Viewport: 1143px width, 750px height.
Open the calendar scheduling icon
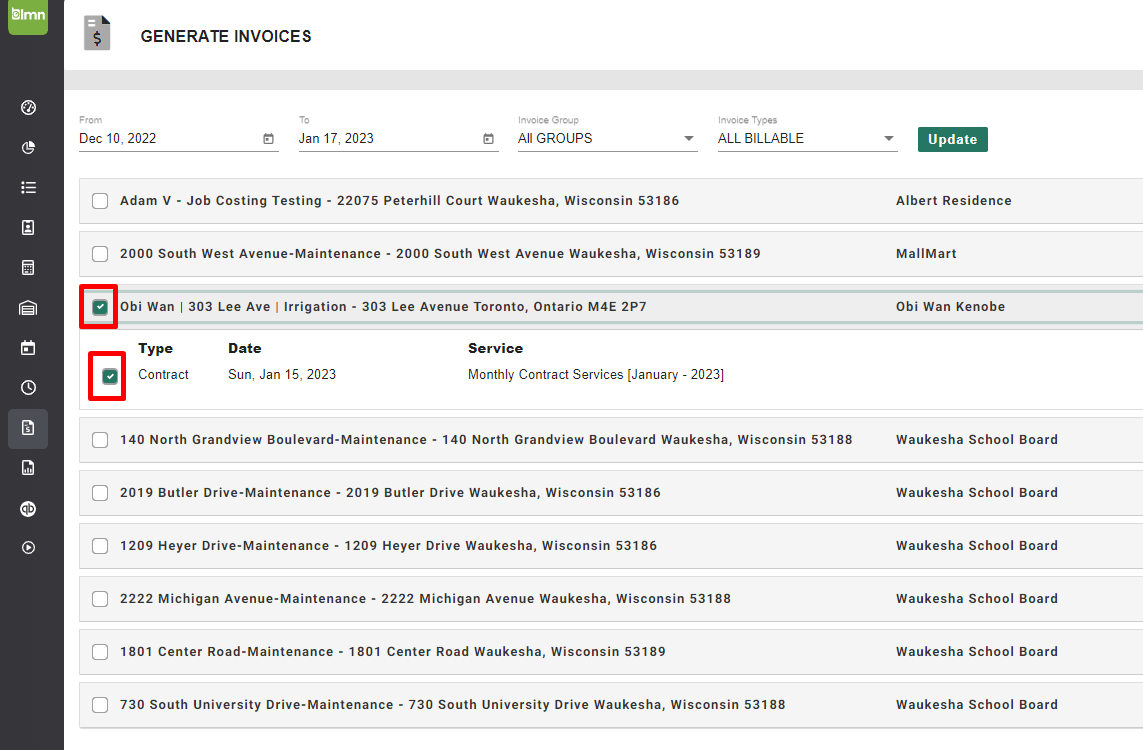point(28,347)
